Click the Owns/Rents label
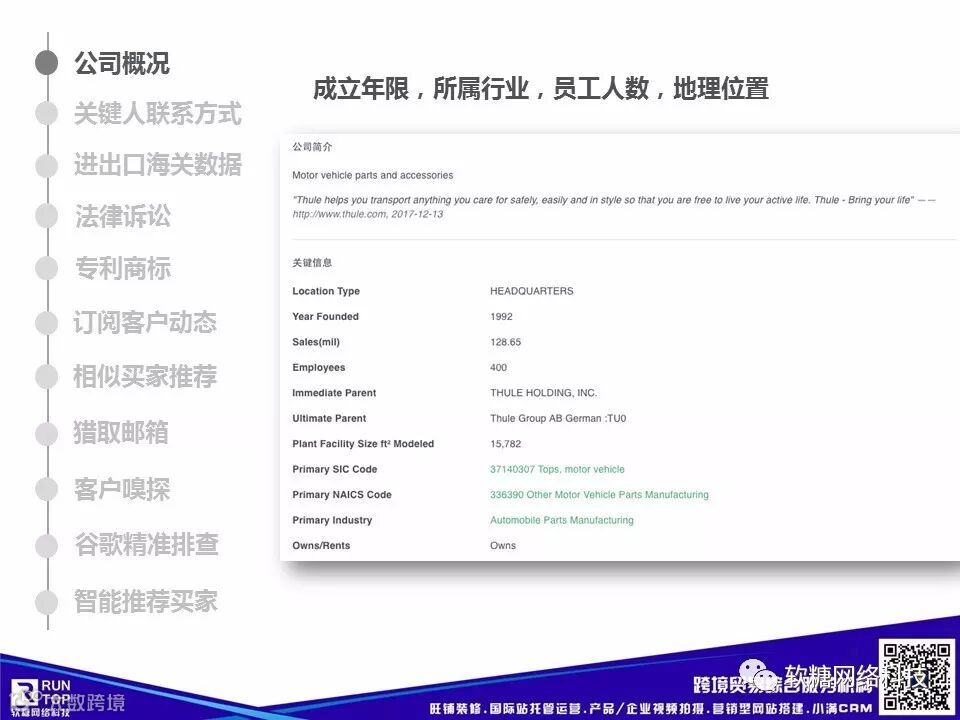This screenshot has width=960, height=720. [x=321, y=546]
